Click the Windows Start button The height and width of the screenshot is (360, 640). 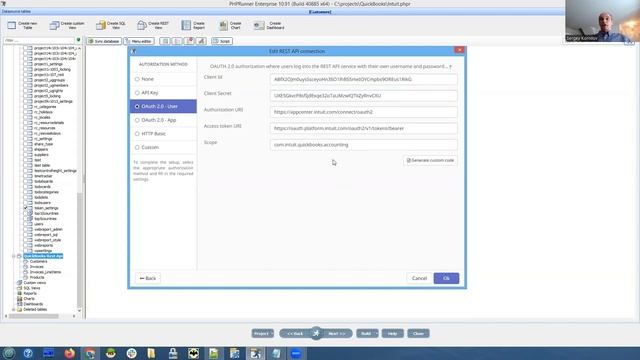click(x=9, y=353)
